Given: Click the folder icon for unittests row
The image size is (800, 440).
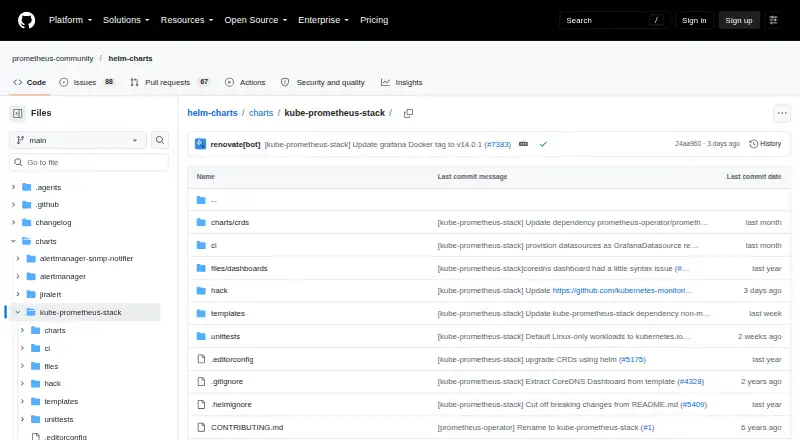Looking at the screenshot, I should (201, 336).
